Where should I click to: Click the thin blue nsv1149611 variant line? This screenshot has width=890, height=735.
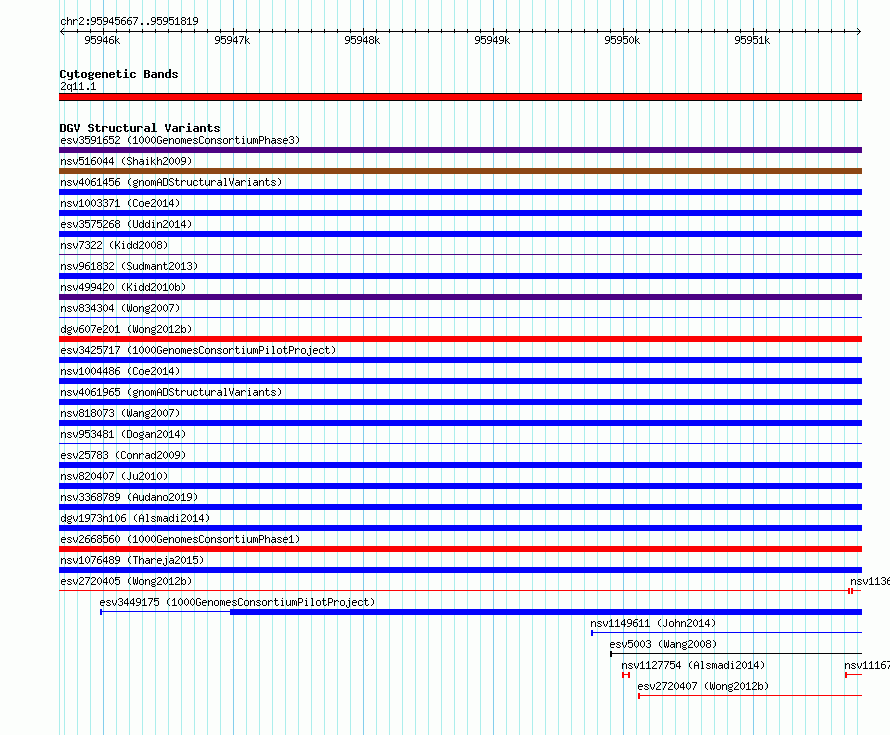pos(727,633)
